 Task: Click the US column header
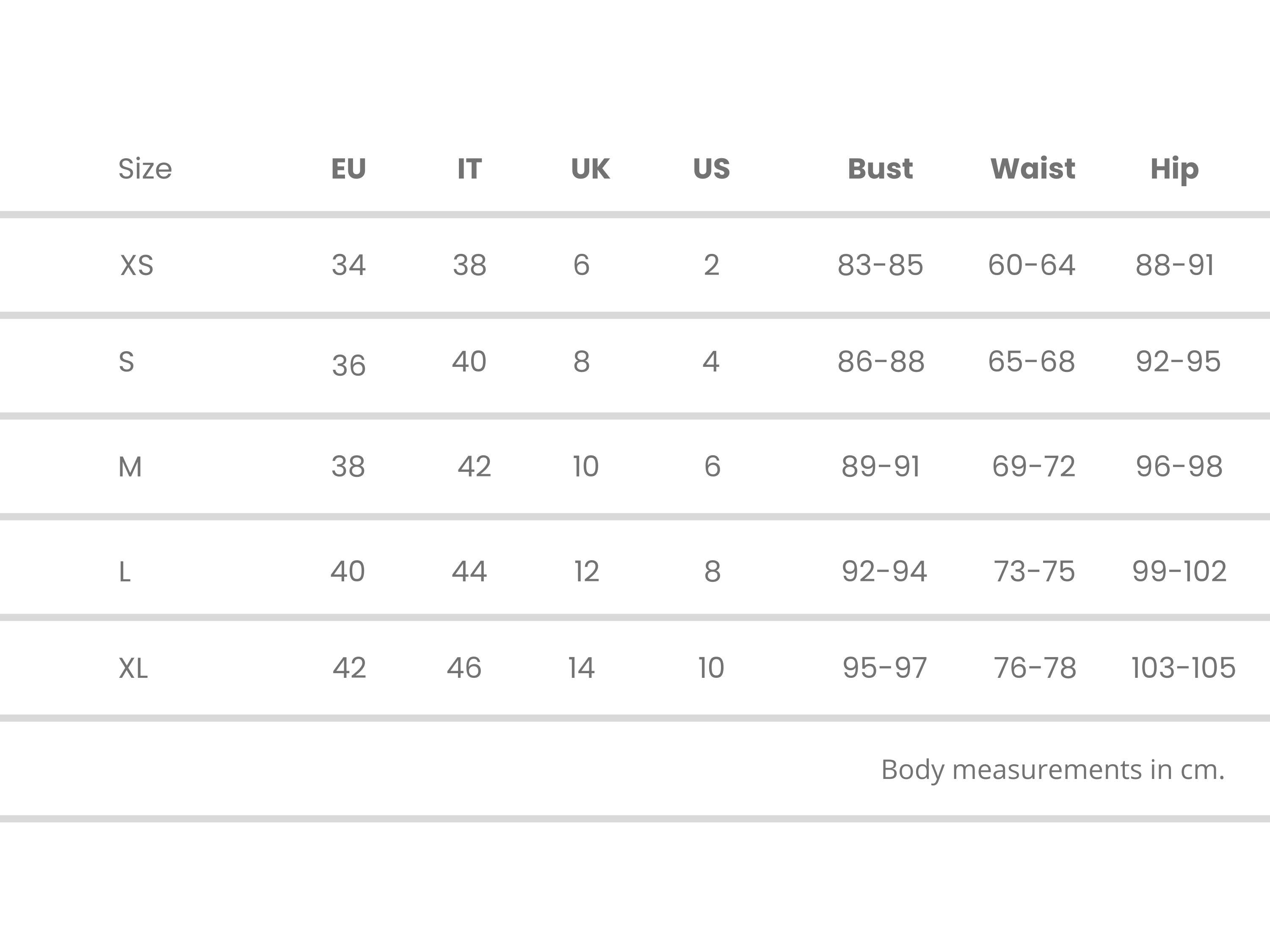[x=711, y=169]
